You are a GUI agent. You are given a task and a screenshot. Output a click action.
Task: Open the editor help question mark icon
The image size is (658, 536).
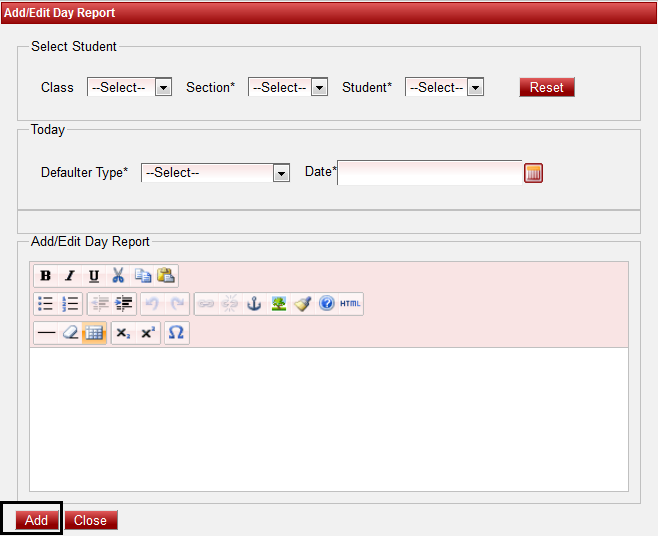click(326, 304)
